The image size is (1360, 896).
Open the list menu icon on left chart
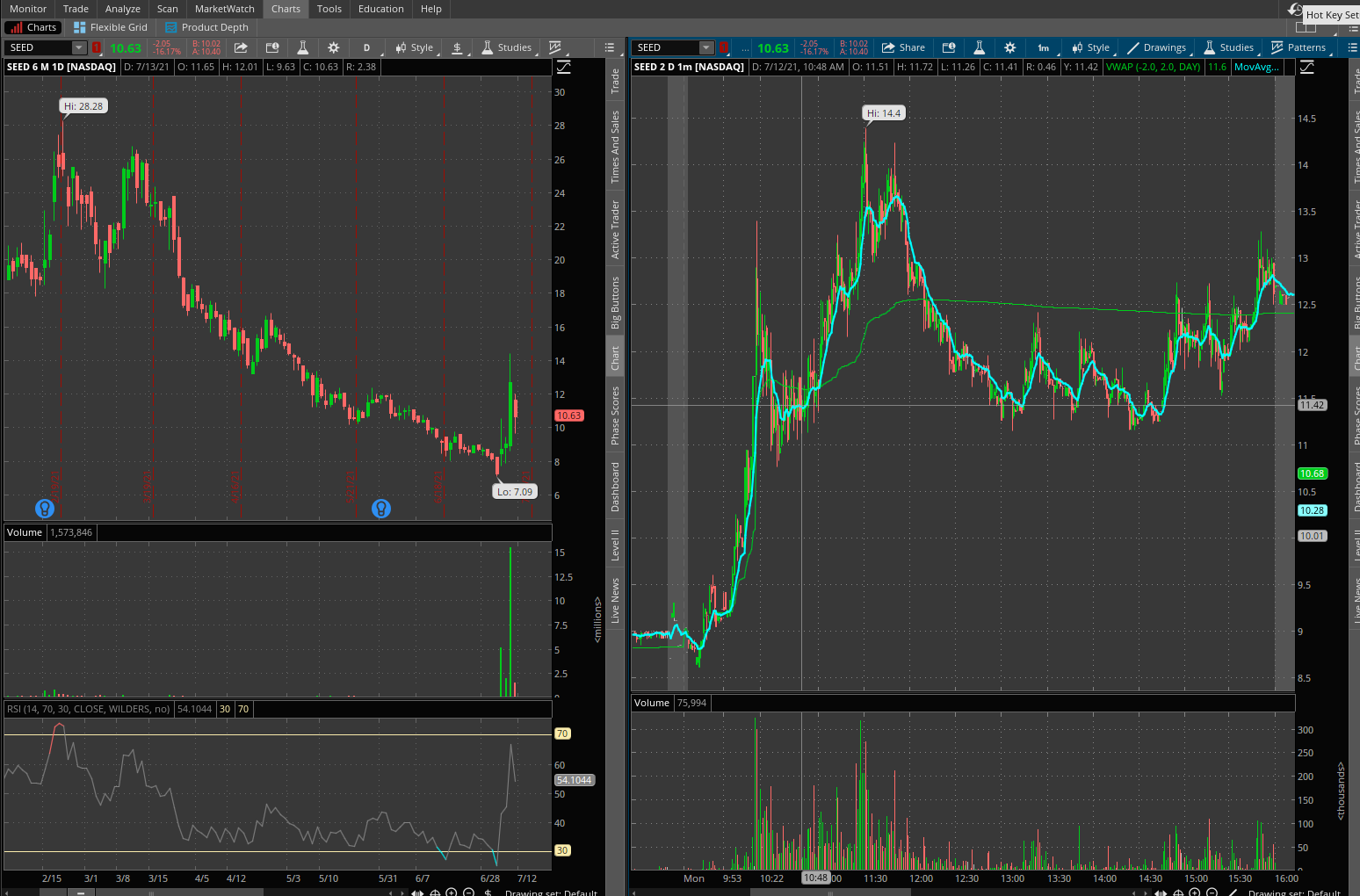tap(610, 47)
